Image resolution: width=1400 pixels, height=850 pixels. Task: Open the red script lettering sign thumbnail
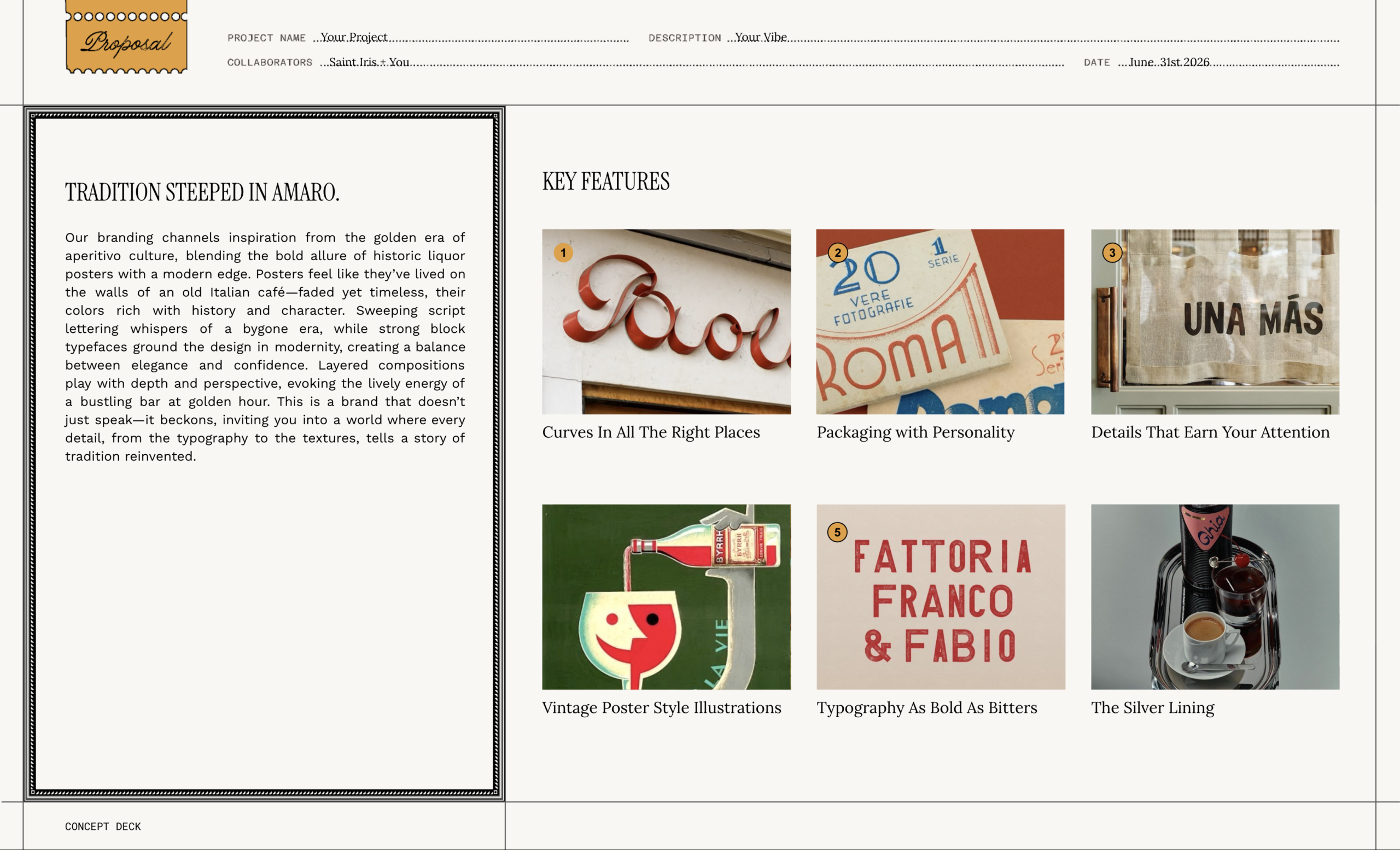(x=666, y=321)
